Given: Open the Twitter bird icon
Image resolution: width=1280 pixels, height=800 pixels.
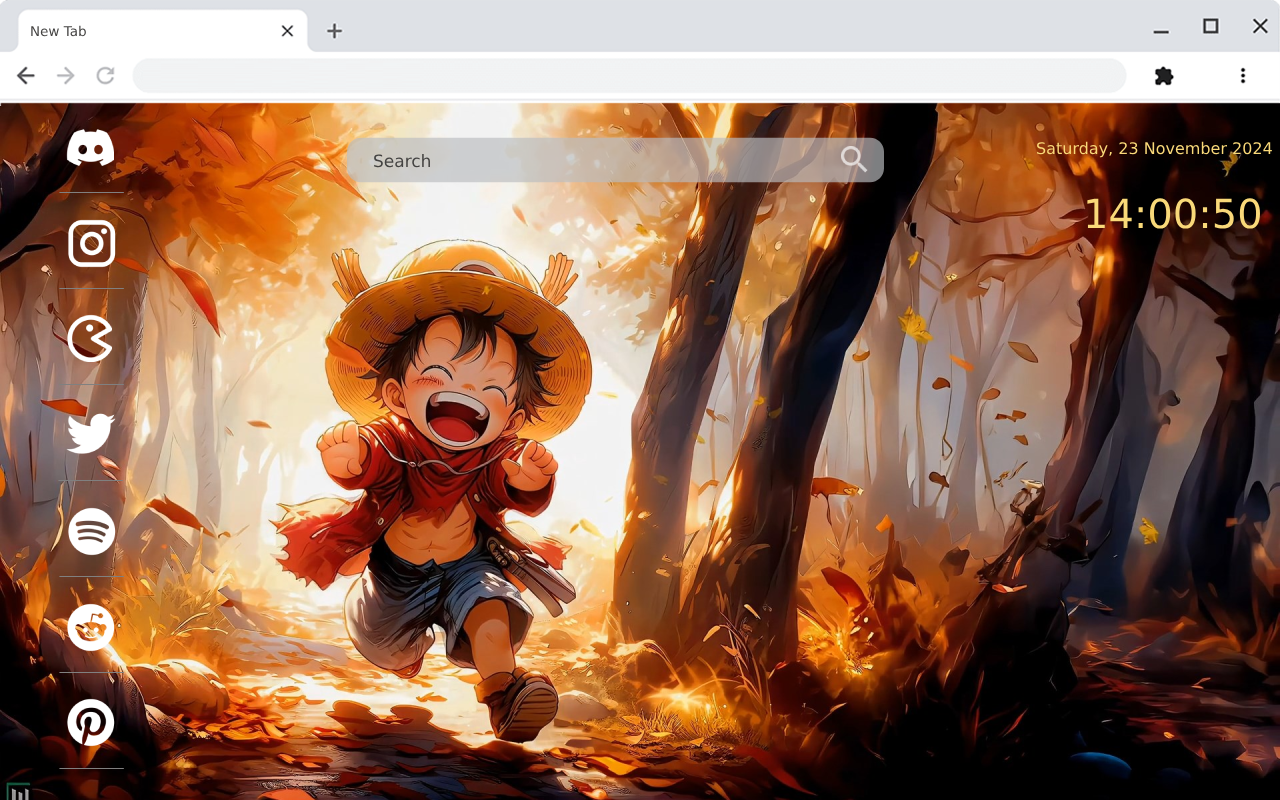Looking at the screenshot, I should pyautogui.click(x=91, y=434).
